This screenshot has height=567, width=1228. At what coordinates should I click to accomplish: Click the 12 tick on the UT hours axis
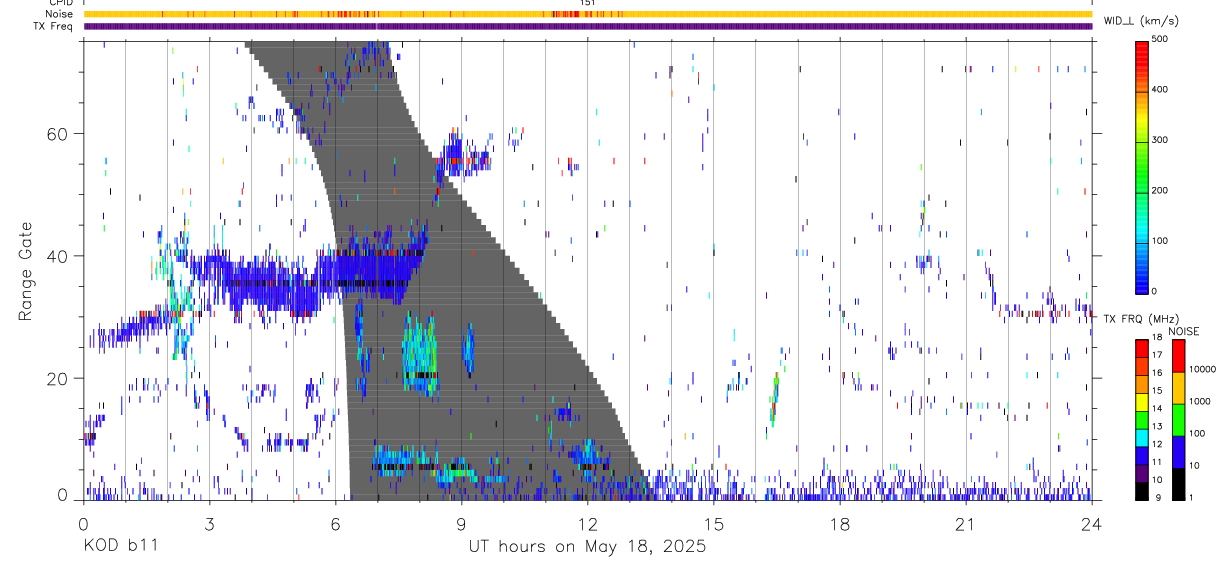(587, 523)
